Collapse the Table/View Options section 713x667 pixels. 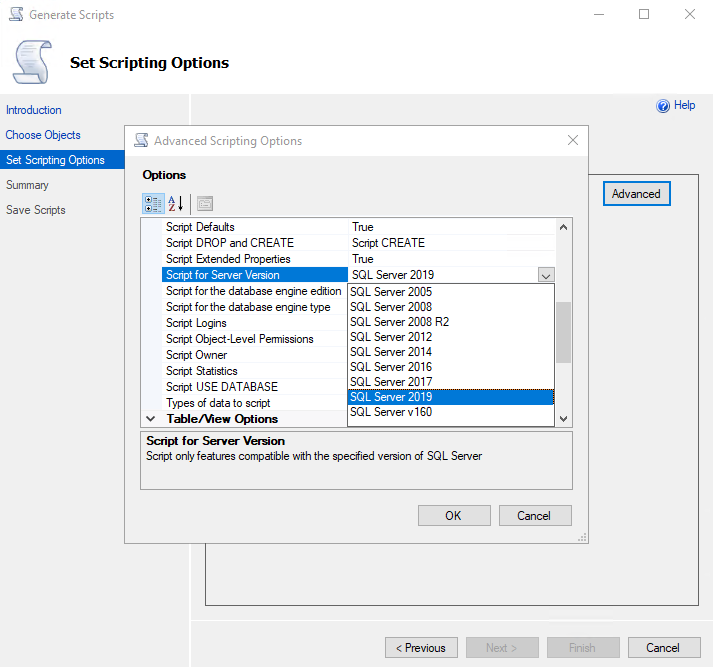coord(151,419)
